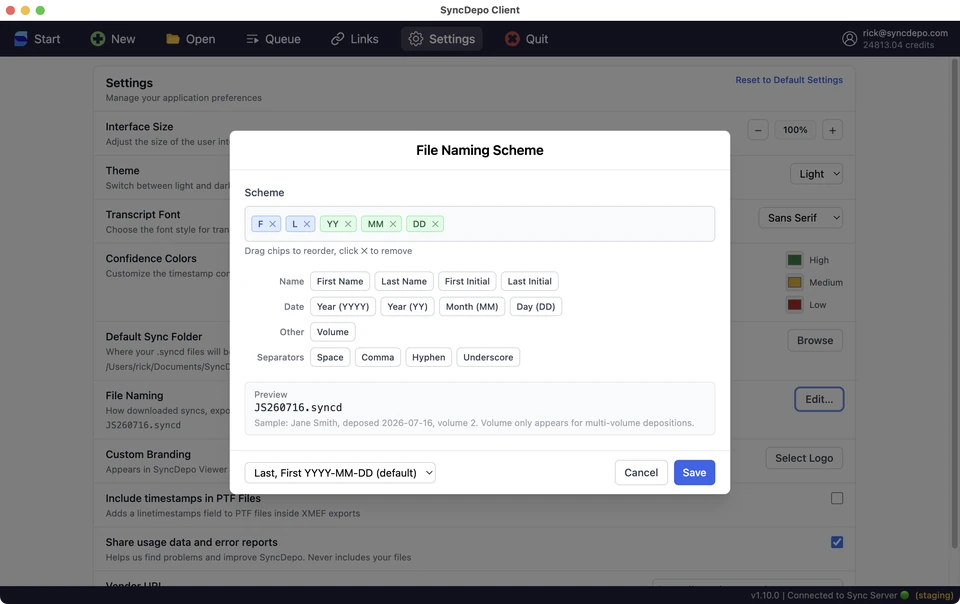Remove the YY chip via its X
960x604 pixels.
(348, 224)
